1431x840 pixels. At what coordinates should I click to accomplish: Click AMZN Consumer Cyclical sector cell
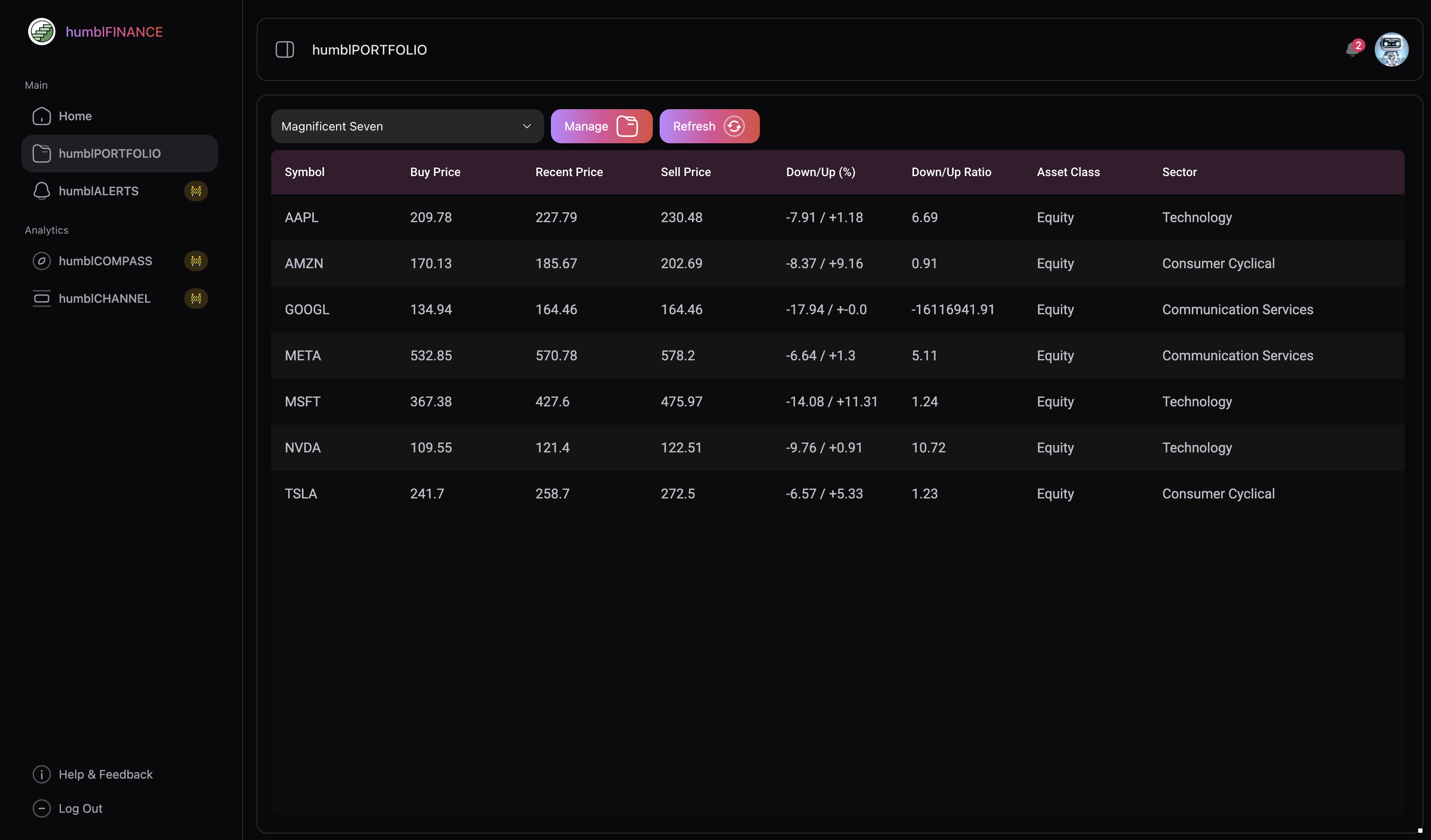coord(1218,264)
